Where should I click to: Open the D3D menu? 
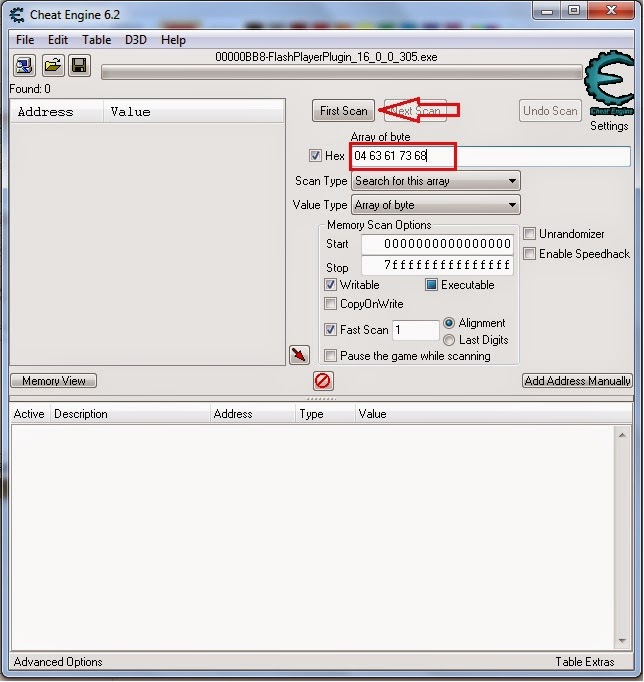click(136, 40)
